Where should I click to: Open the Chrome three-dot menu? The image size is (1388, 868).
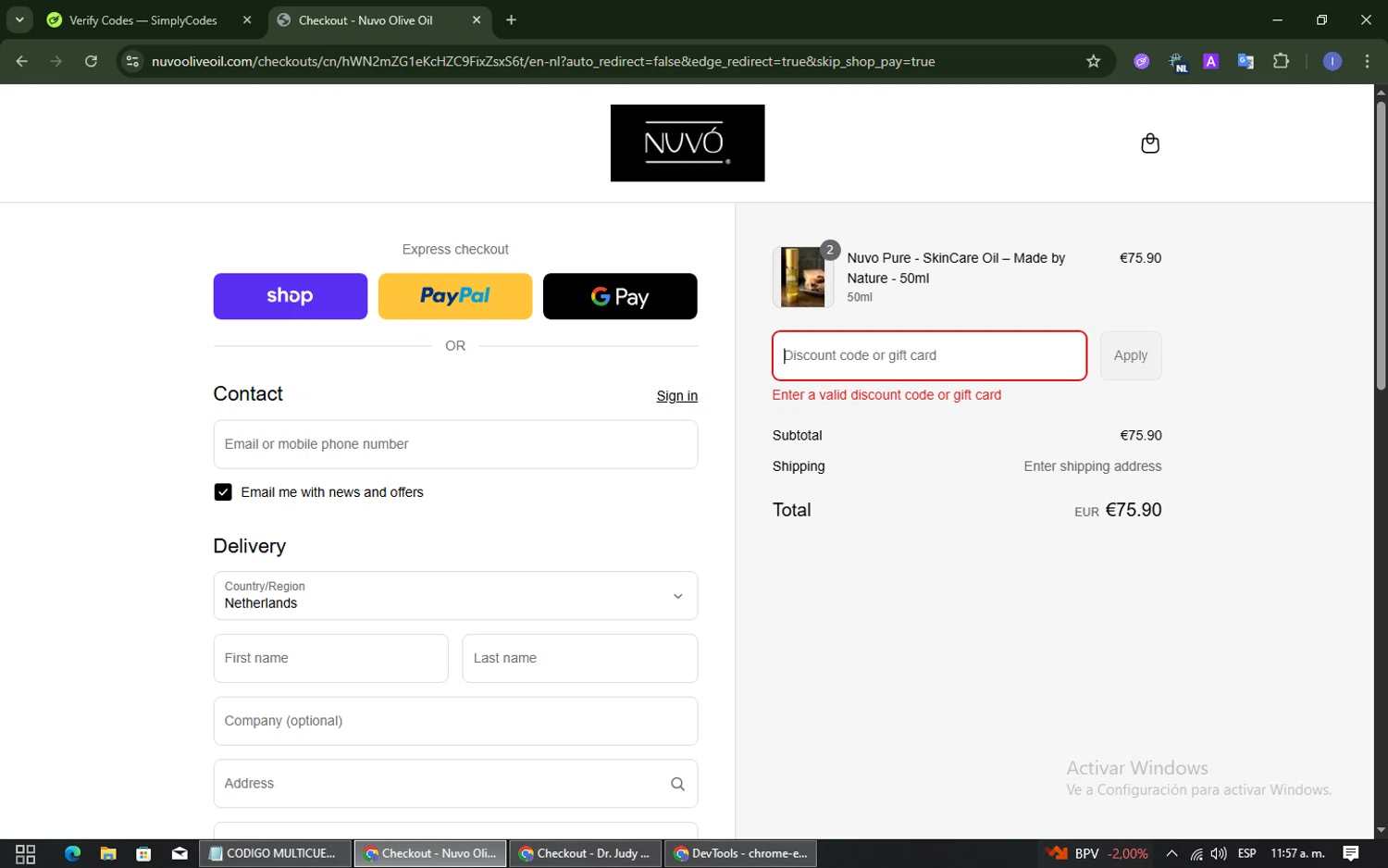pos(1367,61)
